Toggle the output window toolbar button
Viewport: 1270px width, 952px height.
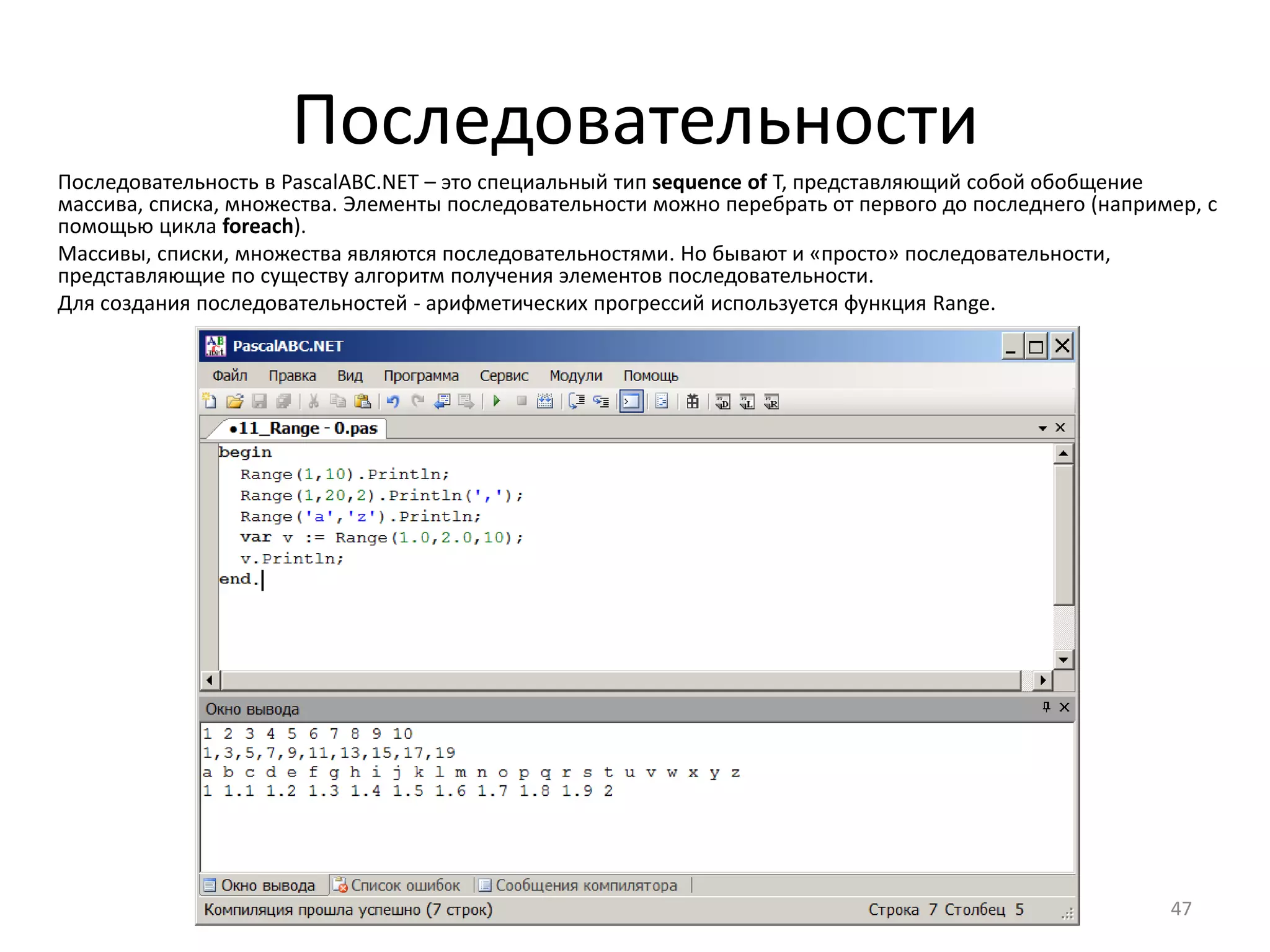pos(631,402)
